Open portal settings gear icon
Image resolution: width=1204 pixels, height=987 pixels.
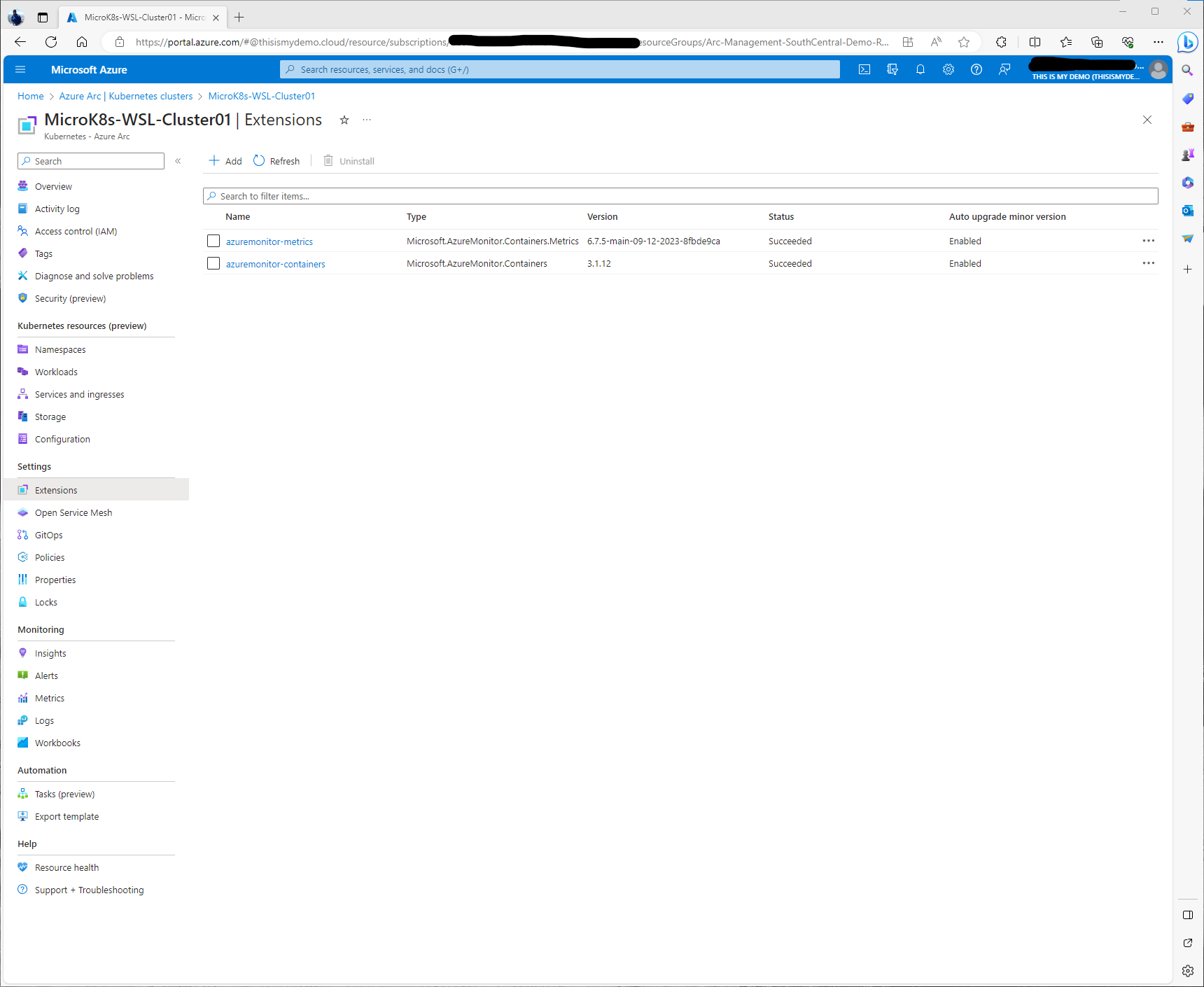click(948, 69)
